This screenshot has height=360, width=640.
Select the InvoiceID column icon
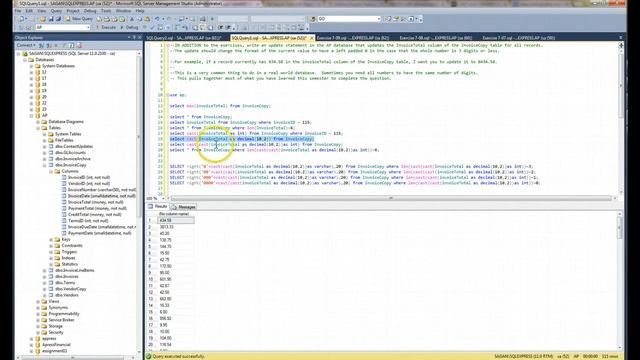tap(64, 178)
